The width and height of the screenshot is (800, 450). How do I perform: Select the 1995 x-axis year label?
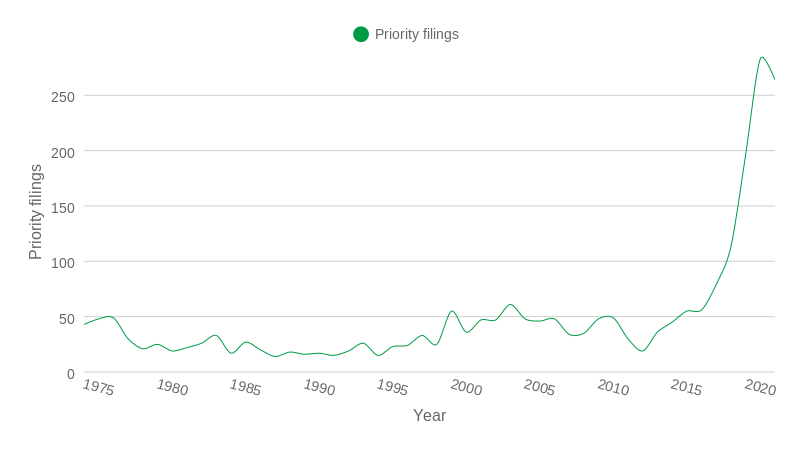point(392,387)
